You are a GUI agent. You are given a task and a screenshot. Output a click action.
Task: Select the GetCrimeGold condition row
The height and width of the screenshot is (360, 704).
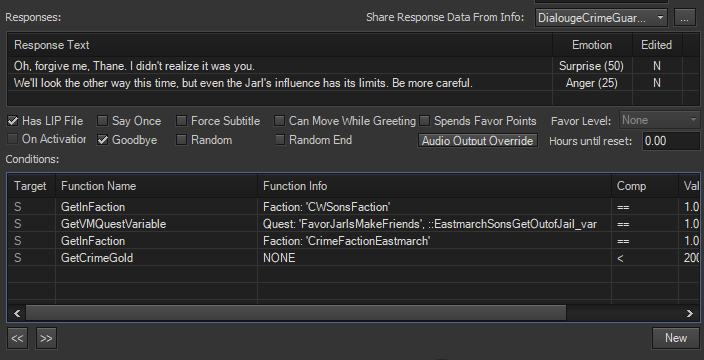(x=354, y=258)
